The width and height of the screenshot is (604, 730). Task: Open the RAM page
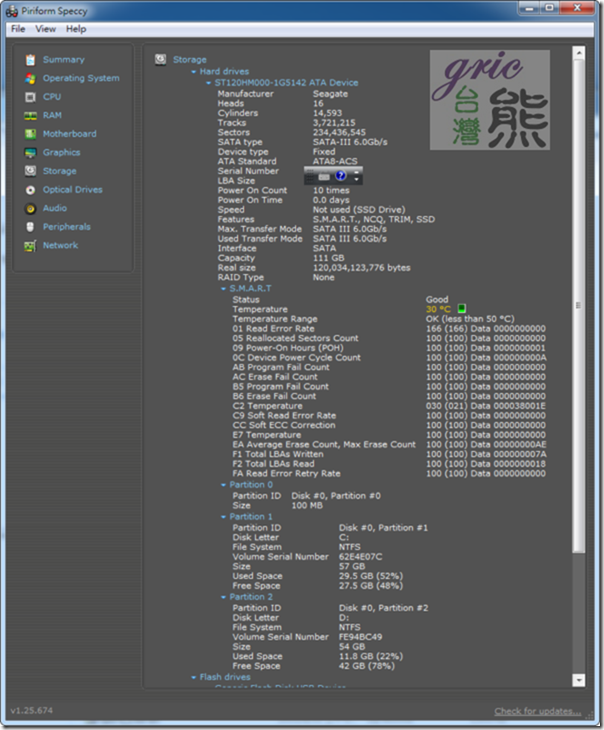coord(52,115)
